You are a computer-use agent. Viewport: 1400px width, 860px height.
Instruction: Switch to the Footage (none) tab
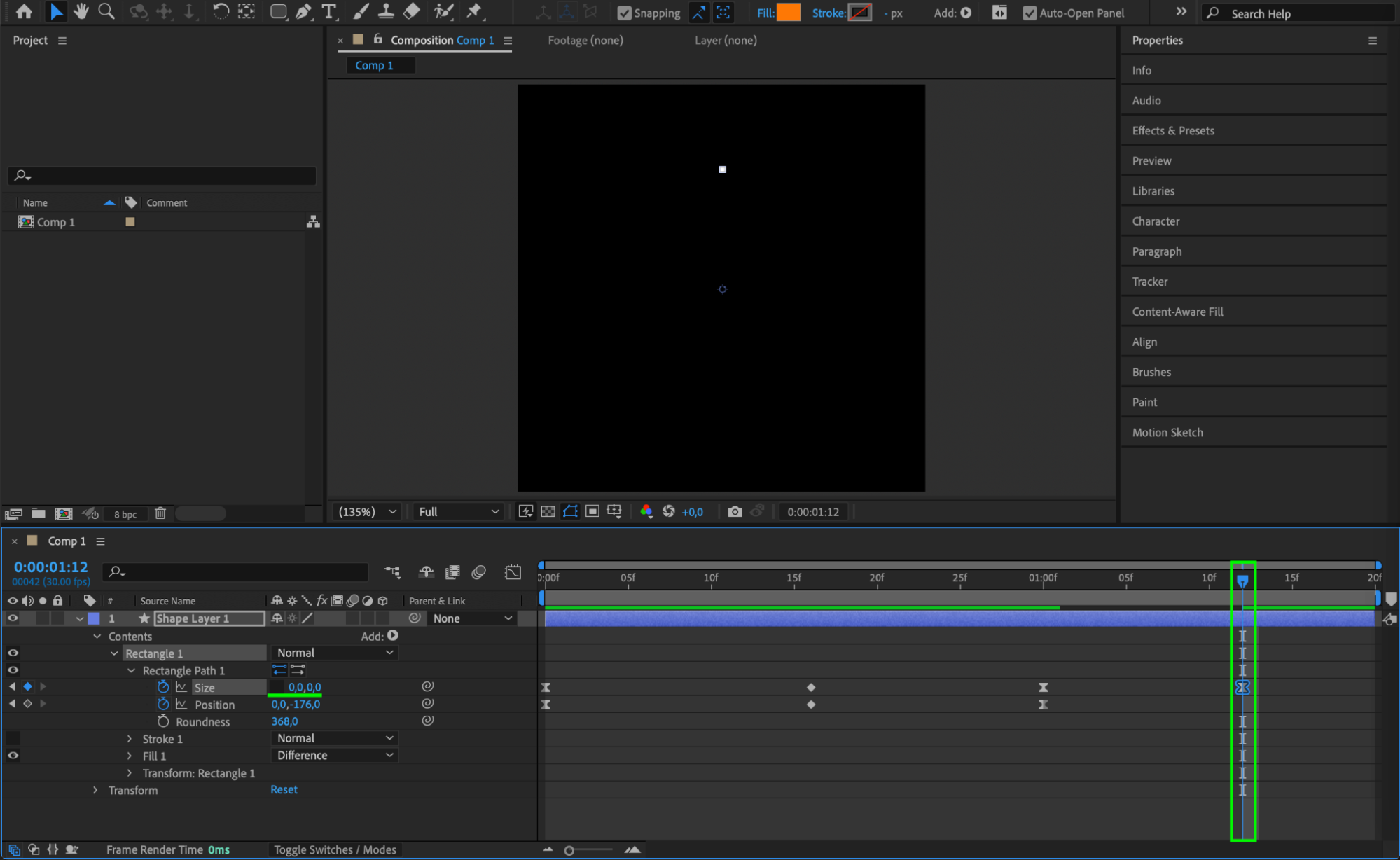(585, 41)
